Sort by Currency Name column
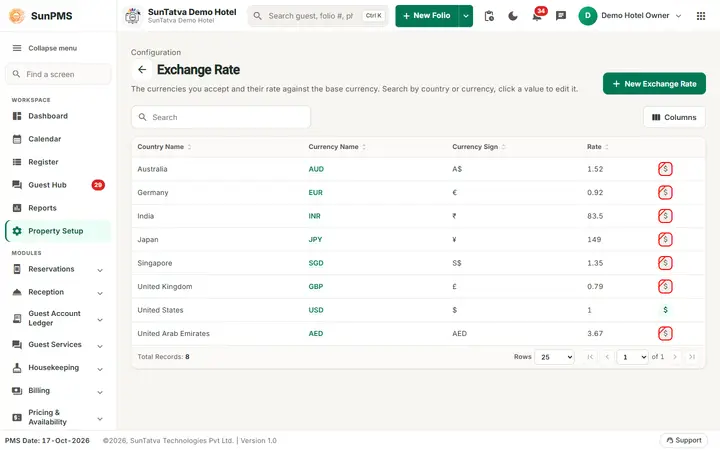720x450 pixels. pos(337,147)
